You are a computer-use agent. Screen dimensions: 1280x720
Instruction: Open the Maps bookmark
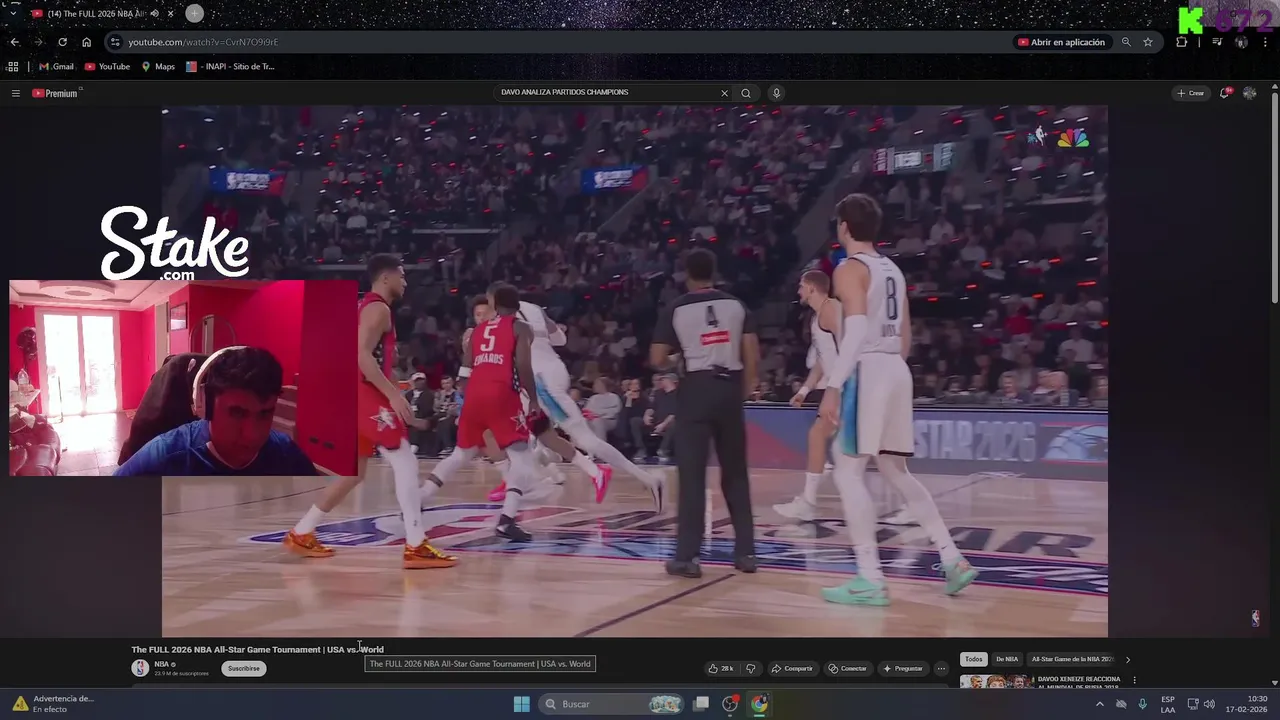click(158, 66)
